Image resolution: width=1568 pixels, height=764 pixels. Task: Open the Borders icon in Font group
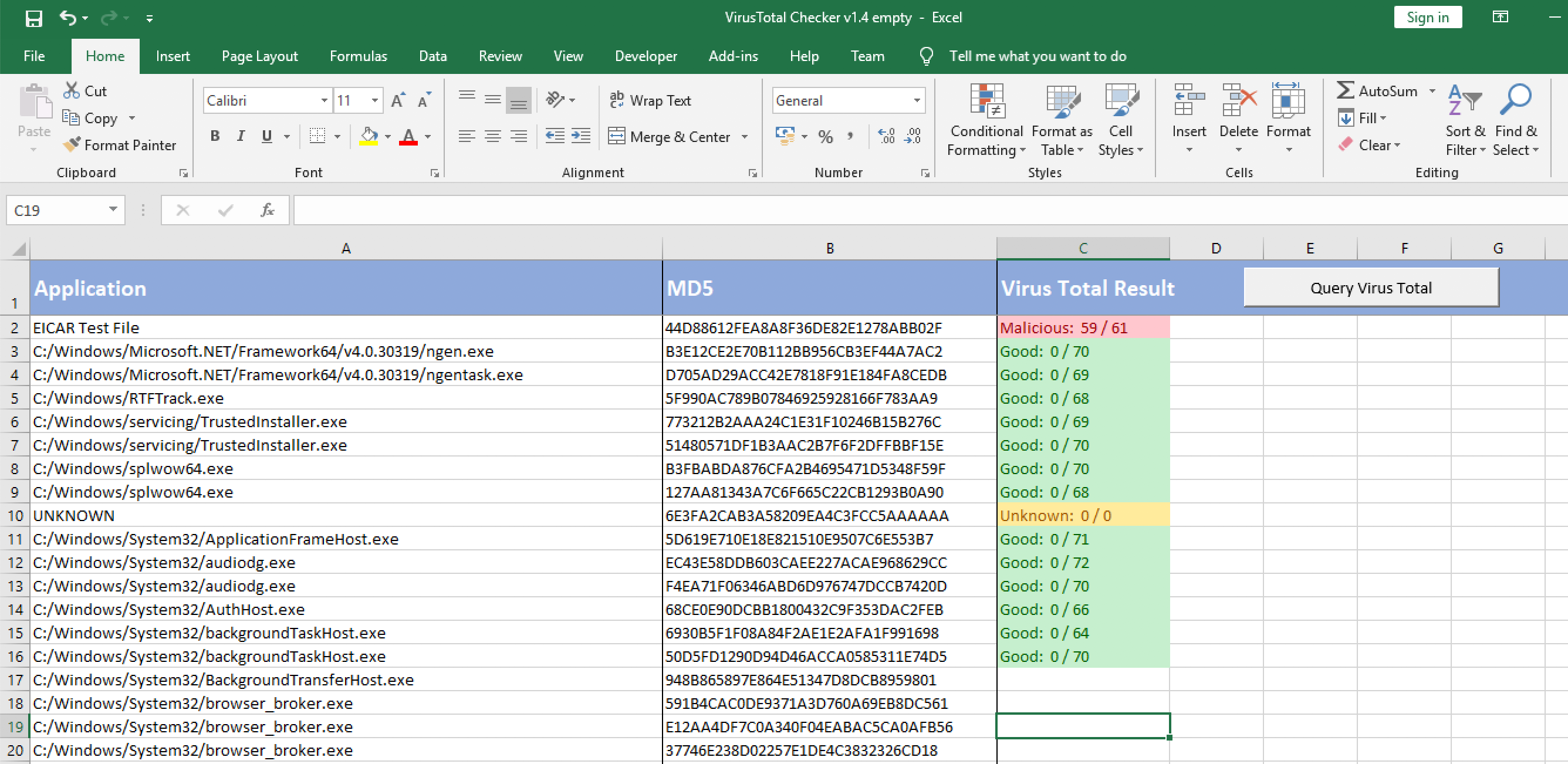317,136
